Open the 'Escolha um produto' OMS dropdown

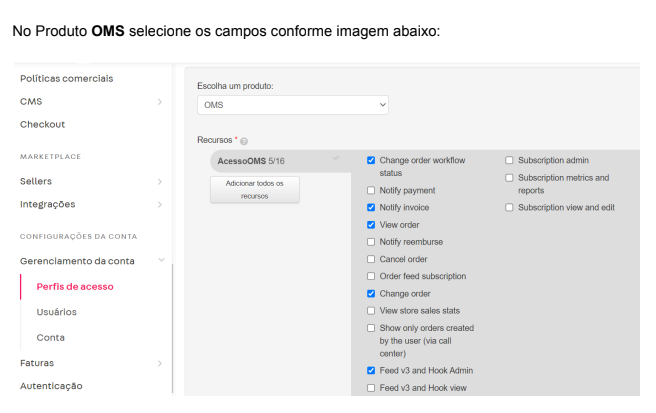[292, 104]
